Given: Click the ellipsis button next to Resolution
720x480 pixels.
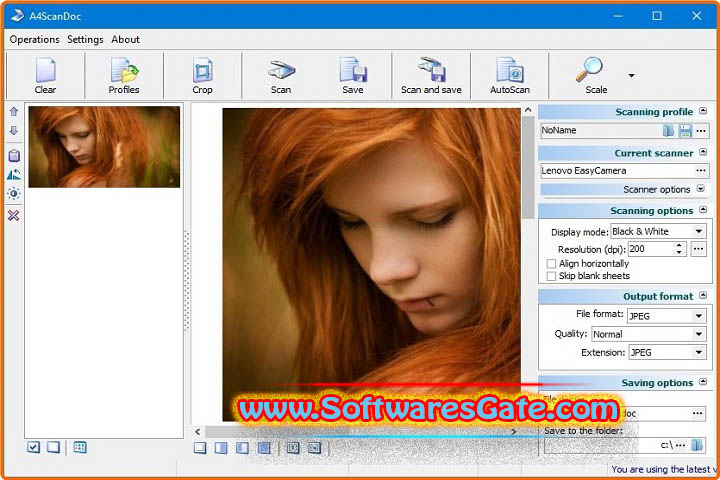Looking at the screenshot, I should tap(698, 249).
